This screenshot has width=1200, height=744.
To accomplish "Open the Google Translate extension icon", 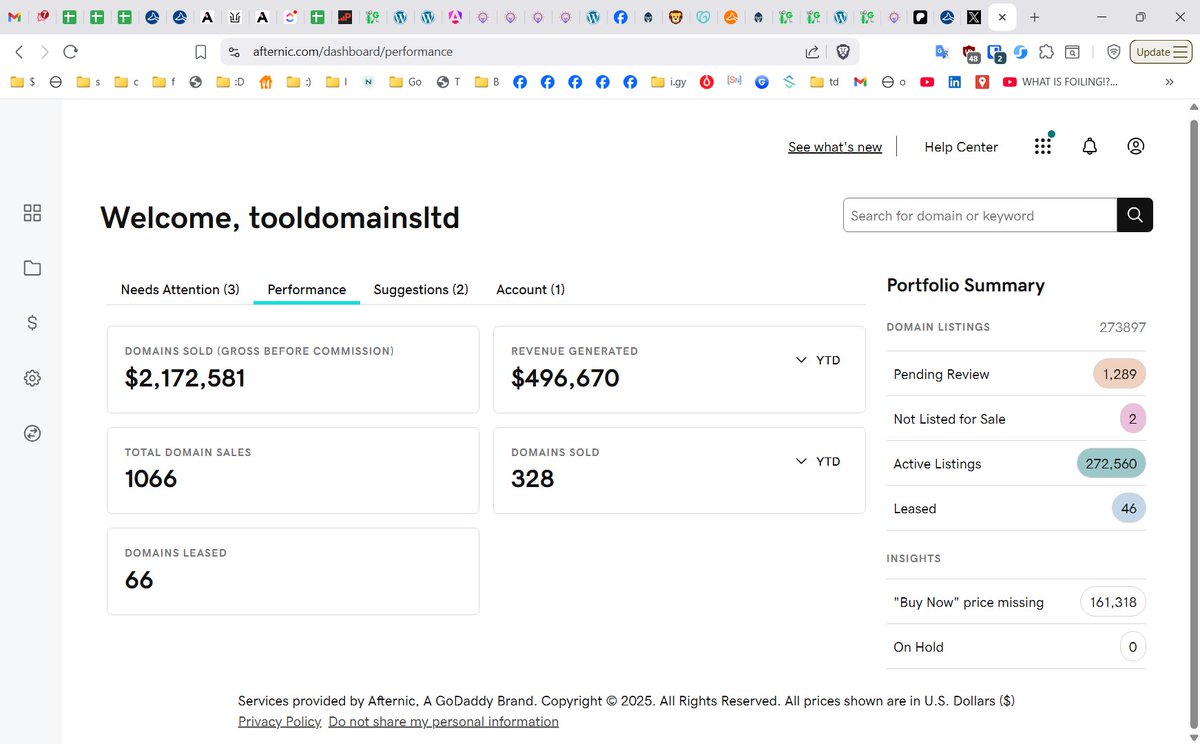I will click(942, 52).
